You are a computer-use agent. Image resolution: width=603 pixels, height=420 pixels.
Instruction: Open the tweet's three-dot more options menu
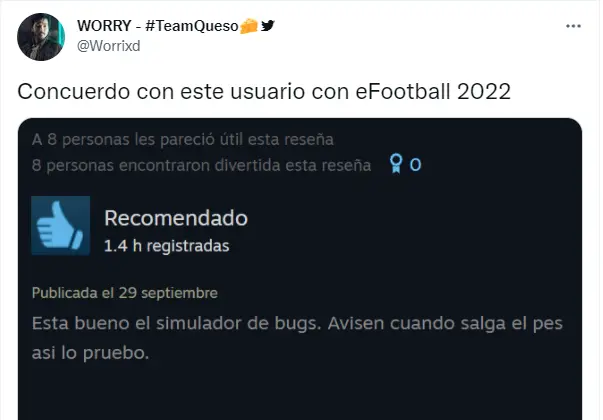(x=573, y=26)
